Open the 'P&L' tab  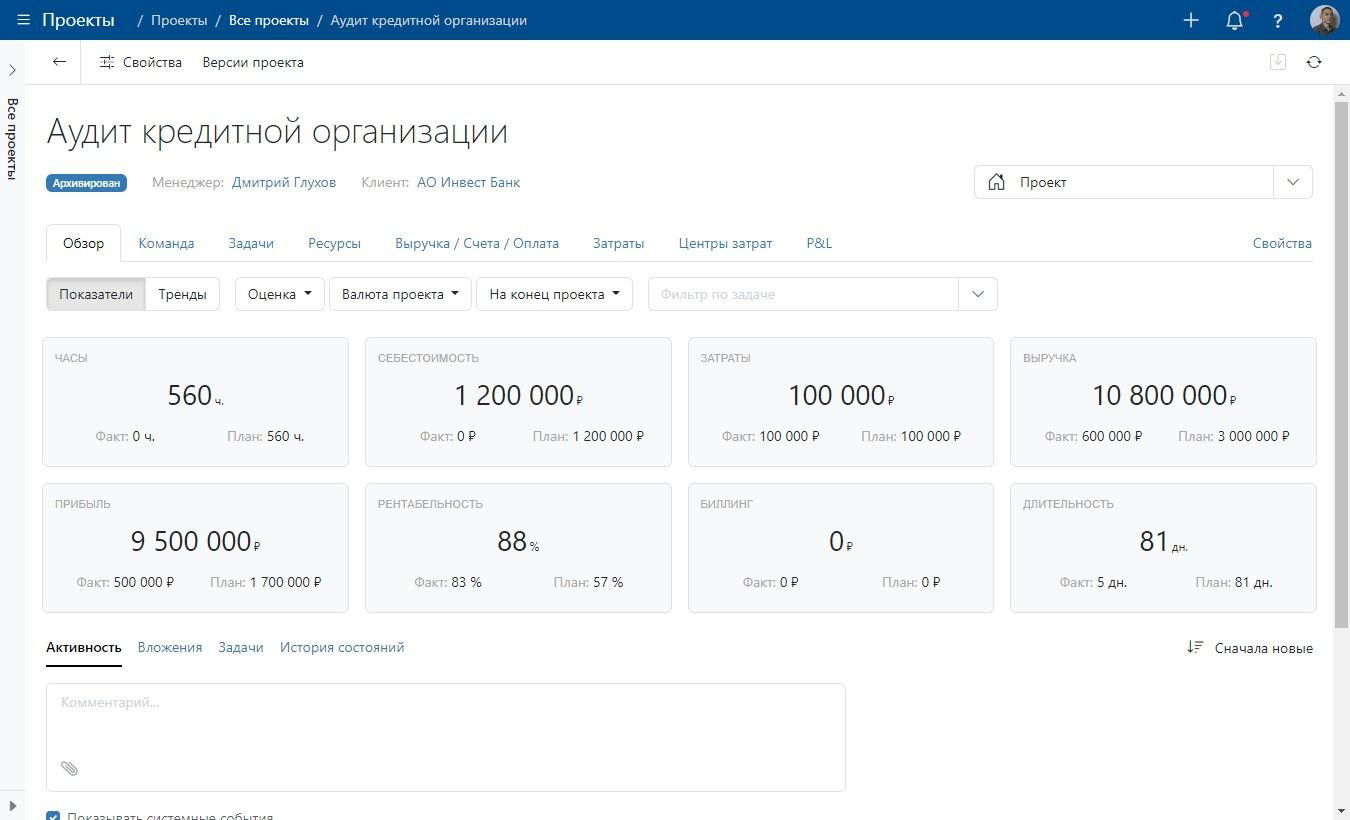[818, 243]
